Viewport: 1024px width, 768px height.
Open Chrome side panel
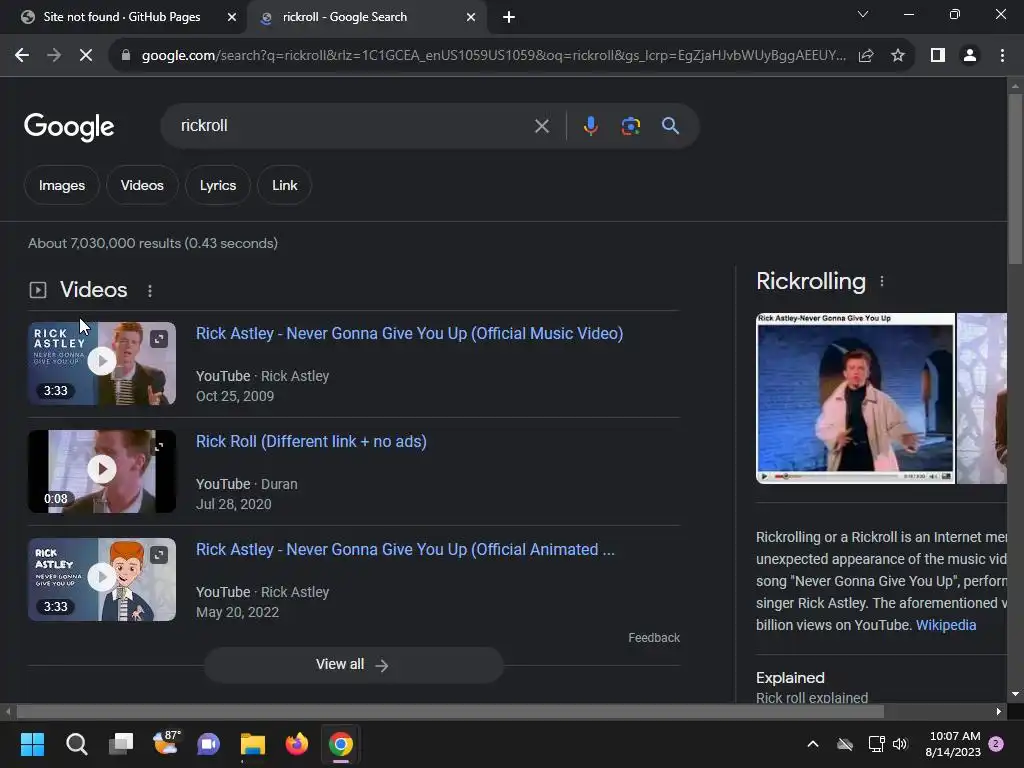click(x=938, y=56)
